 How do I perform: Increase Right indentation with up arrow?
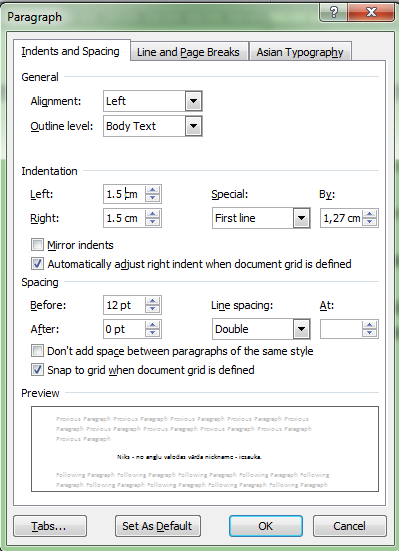(x=153, y=214)
